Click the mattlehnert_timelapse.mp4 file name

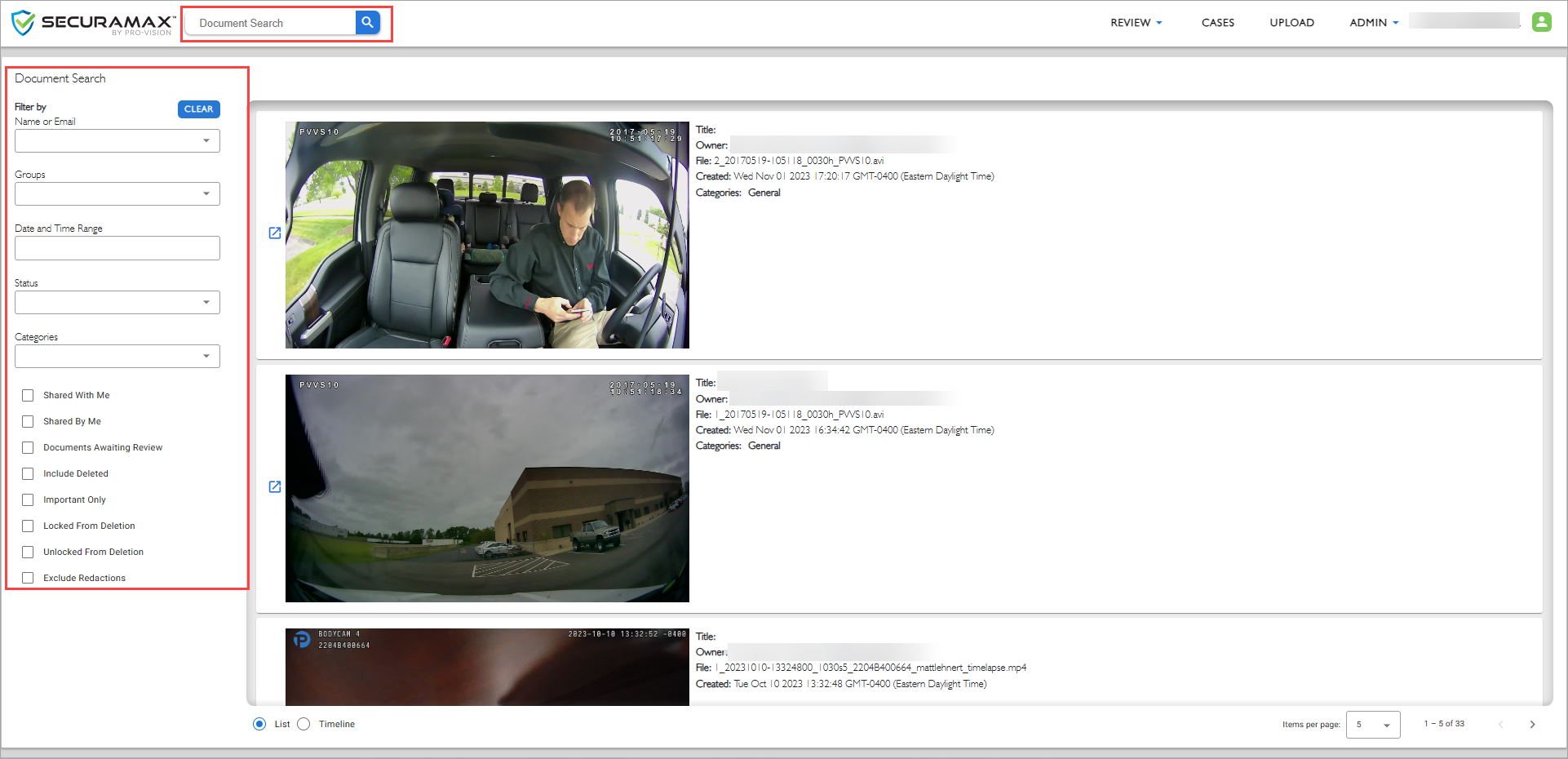pos(870,668)
